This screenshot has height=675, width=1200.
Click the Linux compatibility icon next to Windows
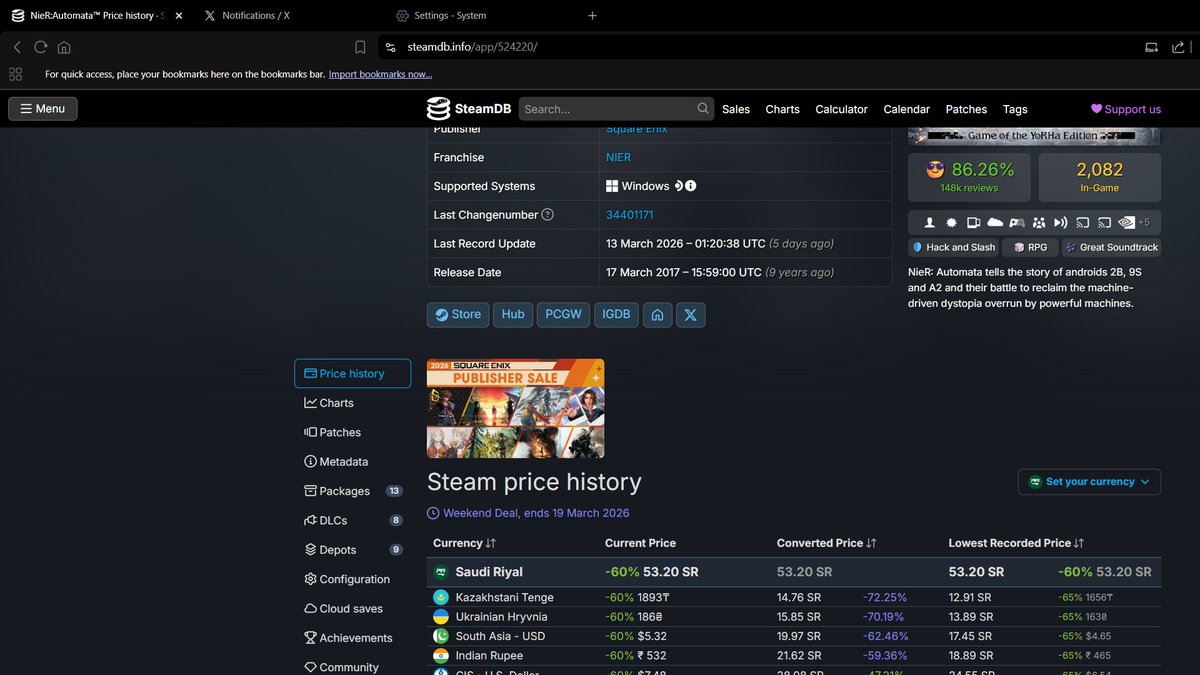[679, 186]
